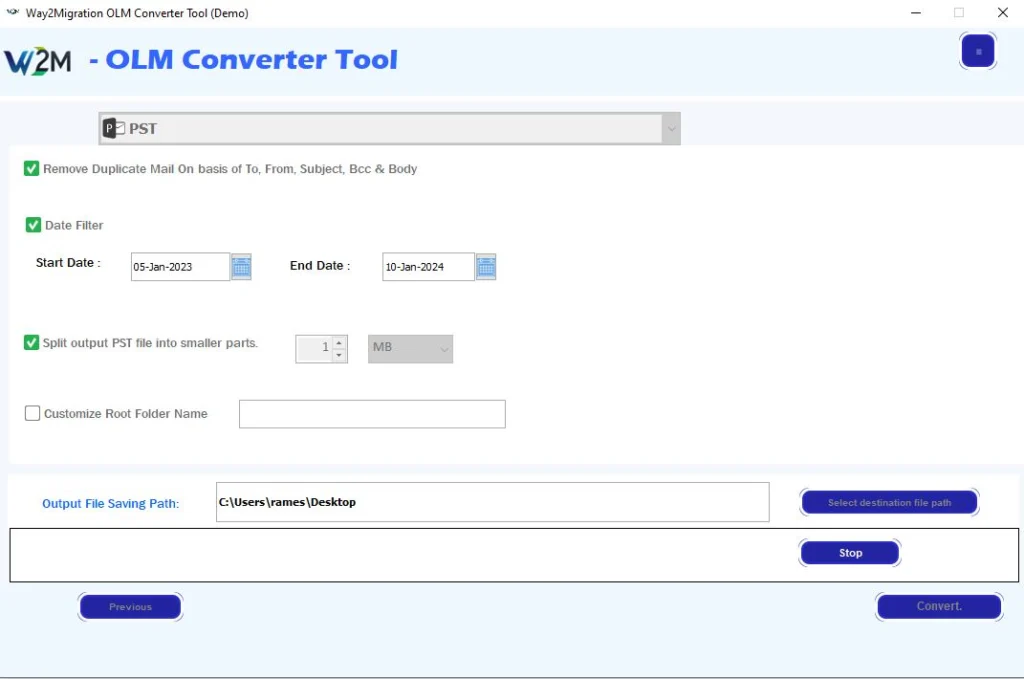Uncheck Remove Duplicate Mail option

coord(32,169)
